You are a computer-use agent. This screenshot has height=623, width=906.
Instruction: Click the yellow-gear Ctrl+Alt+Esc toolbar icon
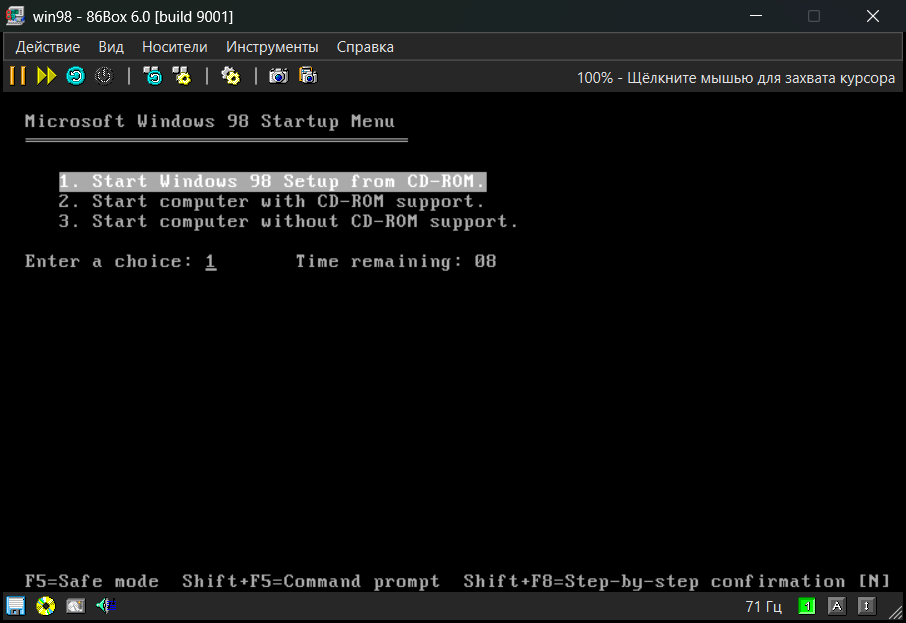[182, 76]
